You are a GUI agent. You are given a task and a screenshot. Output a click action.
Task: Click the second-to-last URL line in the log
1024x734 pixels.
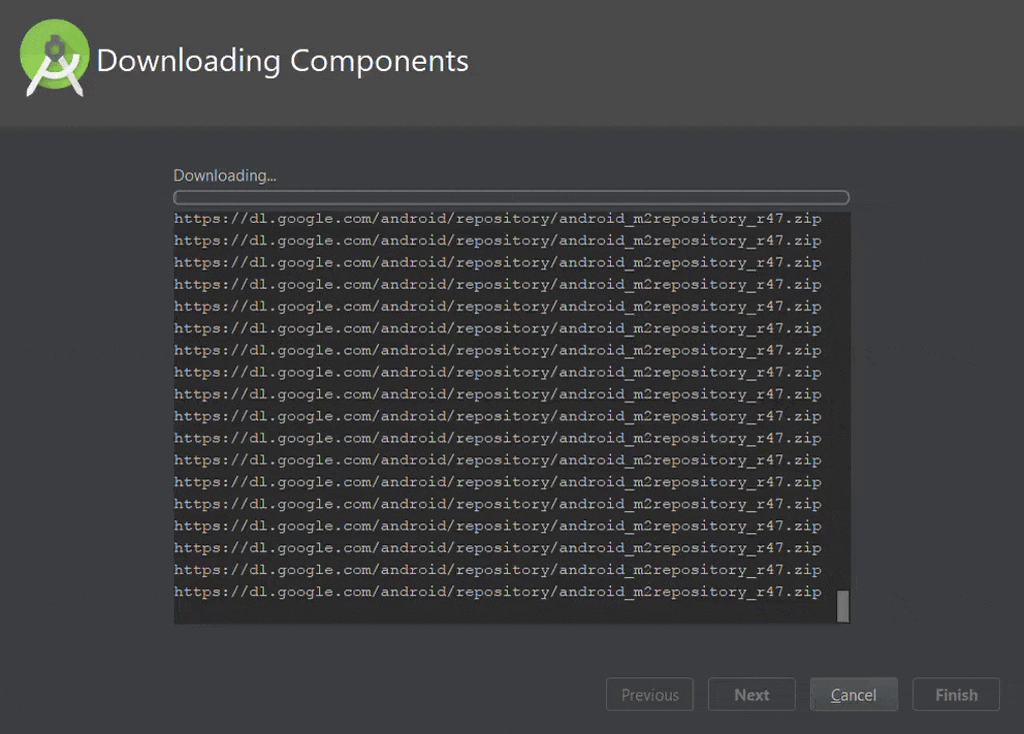click(497, 570)
